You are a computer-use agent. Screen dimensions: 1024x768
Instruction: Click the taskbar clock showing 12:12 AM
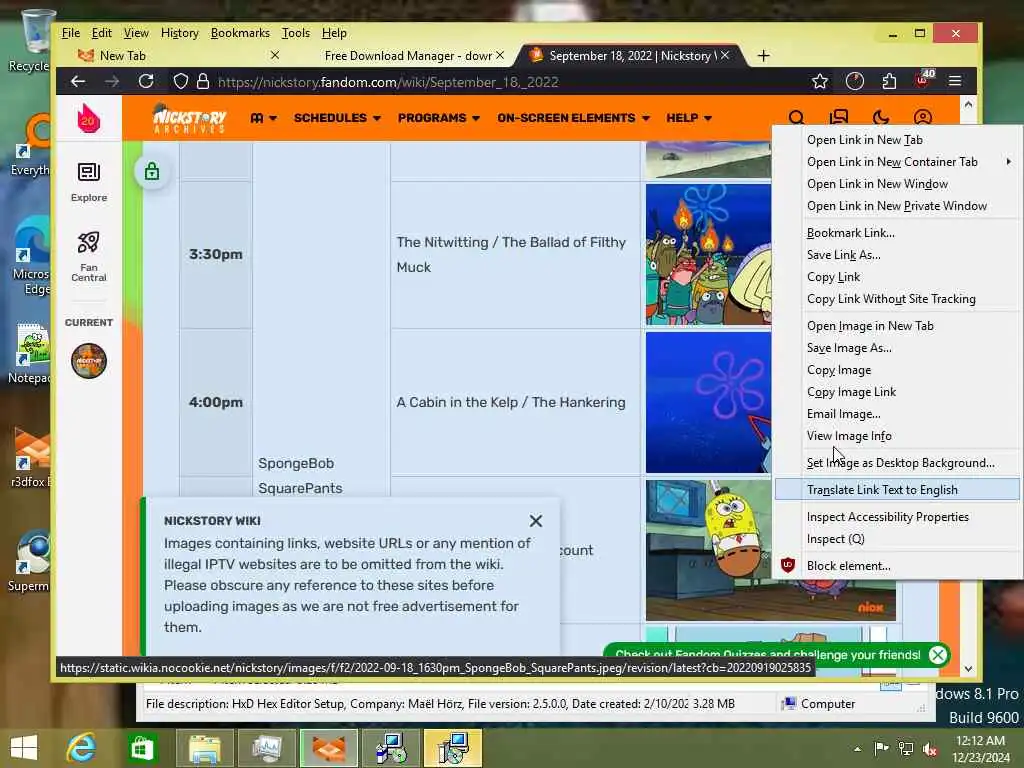pyautogui.click(x=980, y=749)
